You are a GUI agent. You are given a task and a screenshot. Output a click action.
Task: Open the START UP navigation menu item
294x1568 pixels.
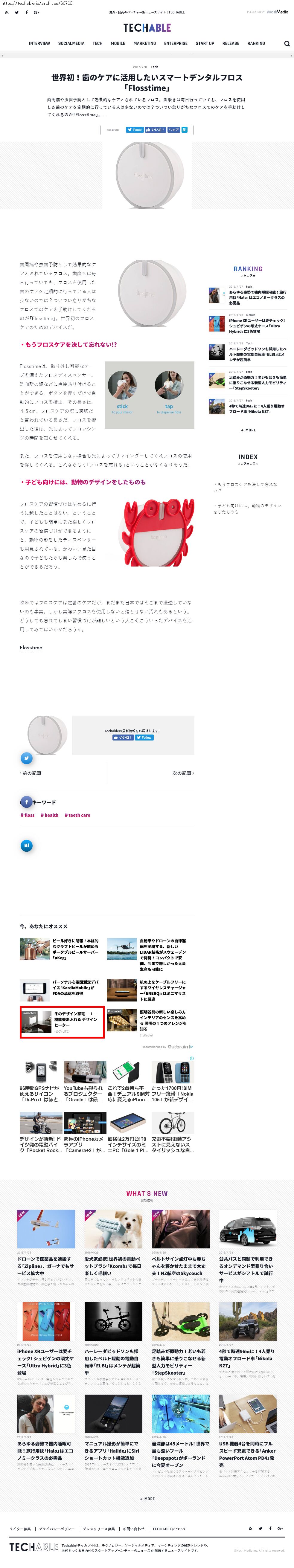(205, 44)
